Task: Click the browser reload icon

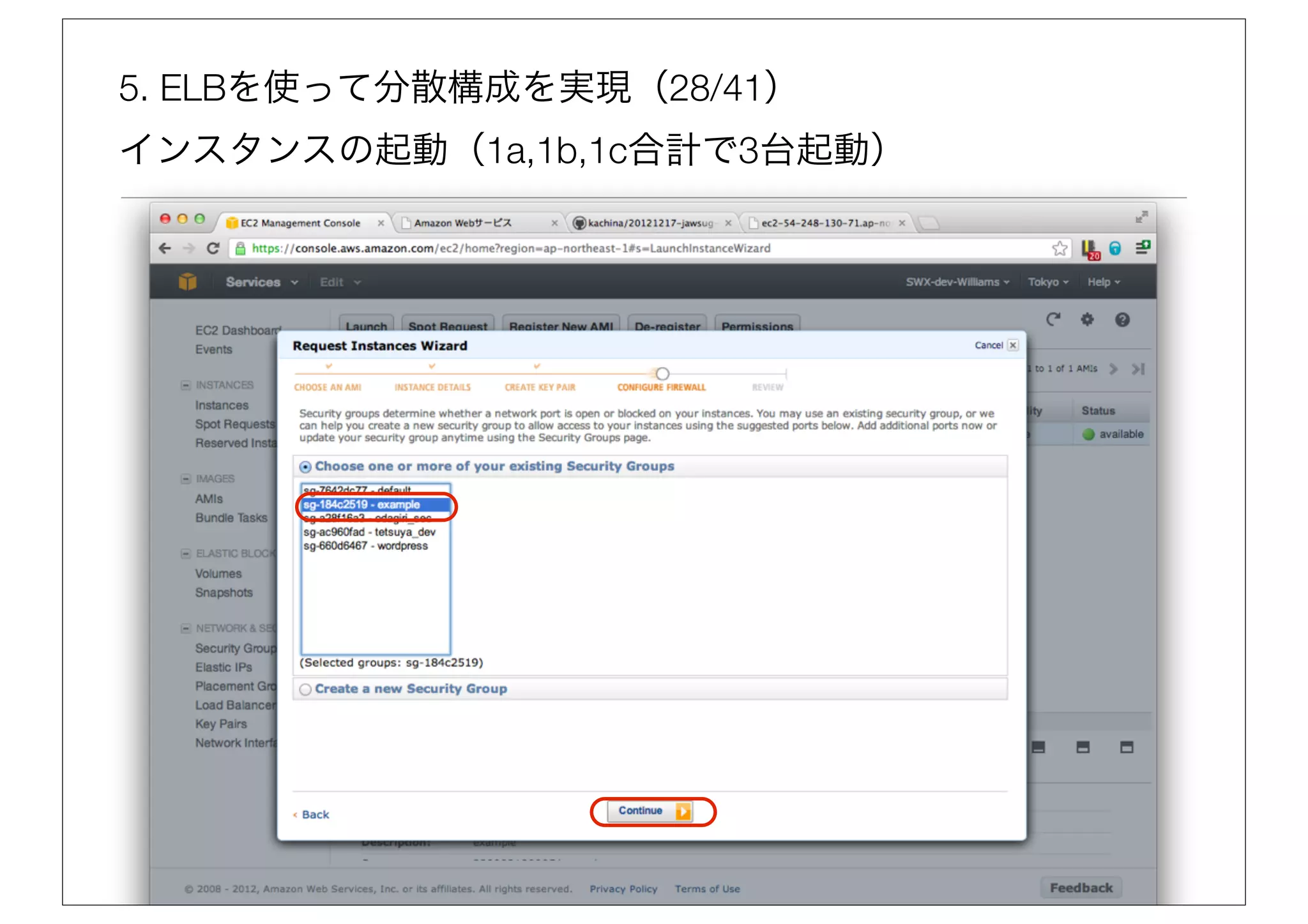Action: coord(213,248)
